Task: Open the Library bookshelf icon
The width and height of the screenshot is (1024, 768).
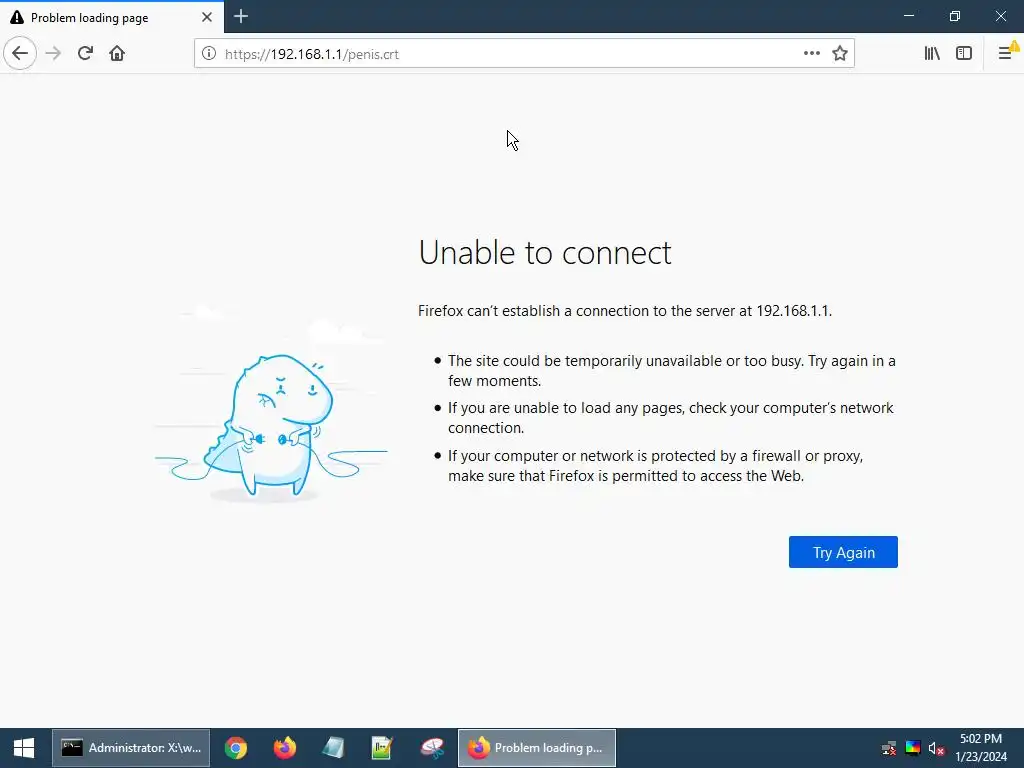Action: click(x=932, y=53)
